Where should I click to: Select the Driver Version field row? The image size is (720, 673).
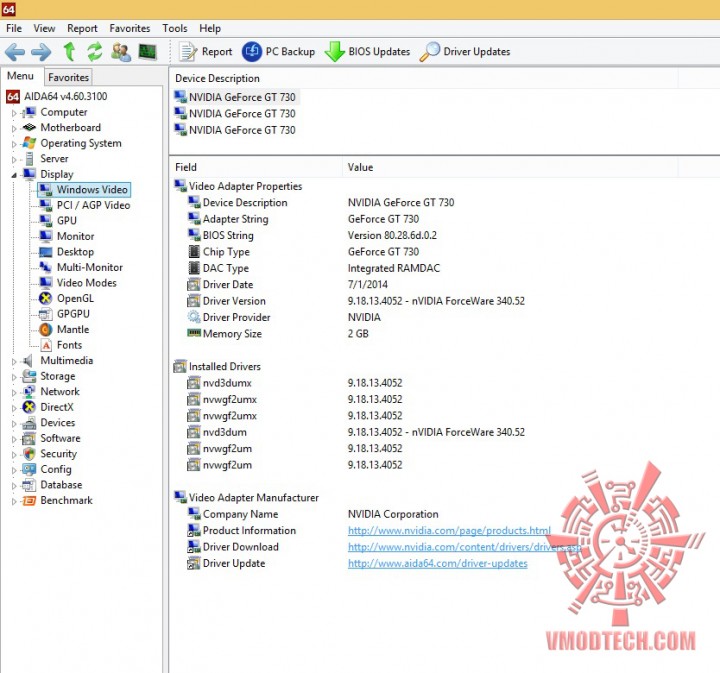[356, 301]
